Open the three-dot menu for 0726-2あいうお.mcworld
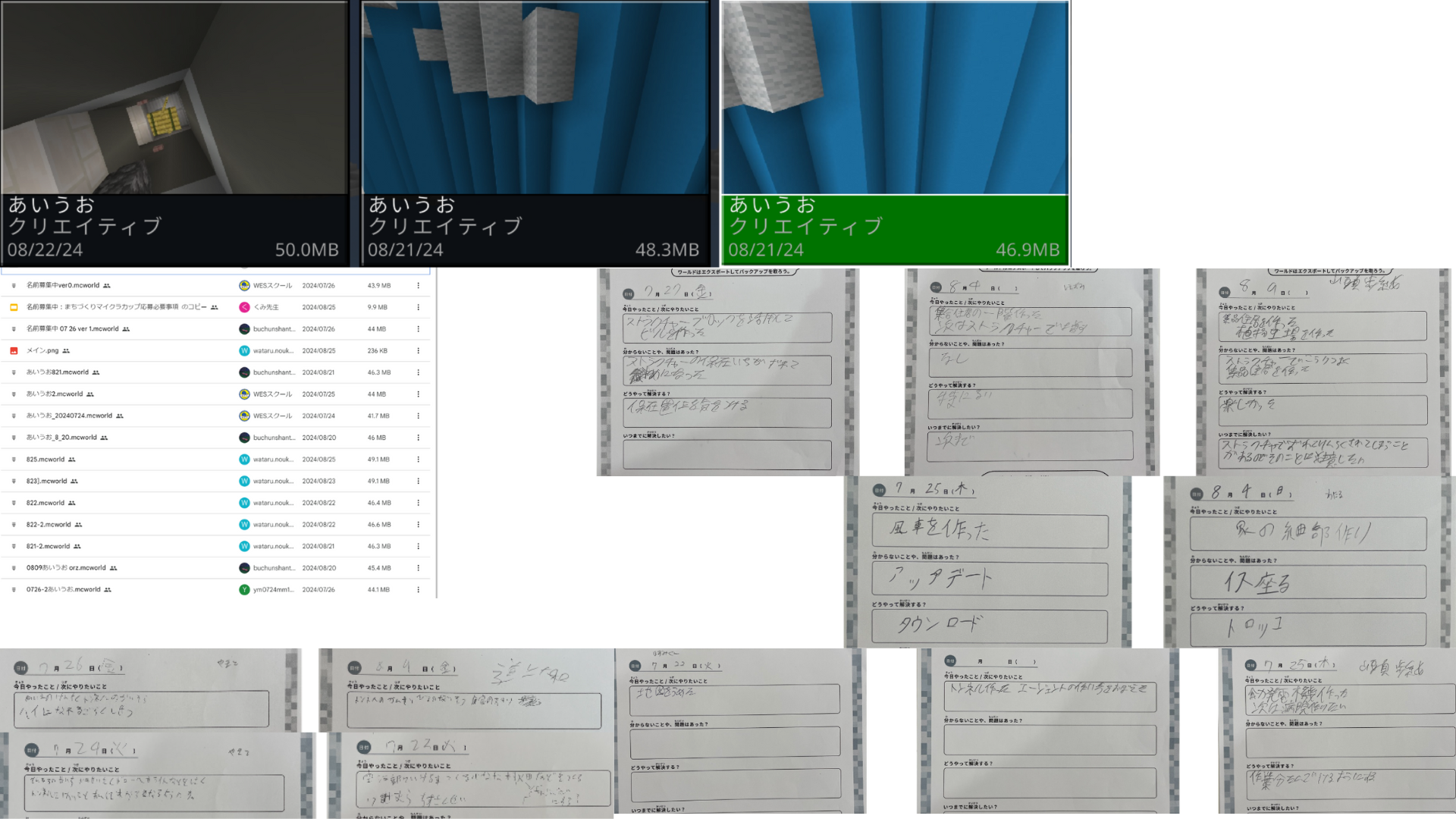 pyautogui.click(x=418, y=589)
